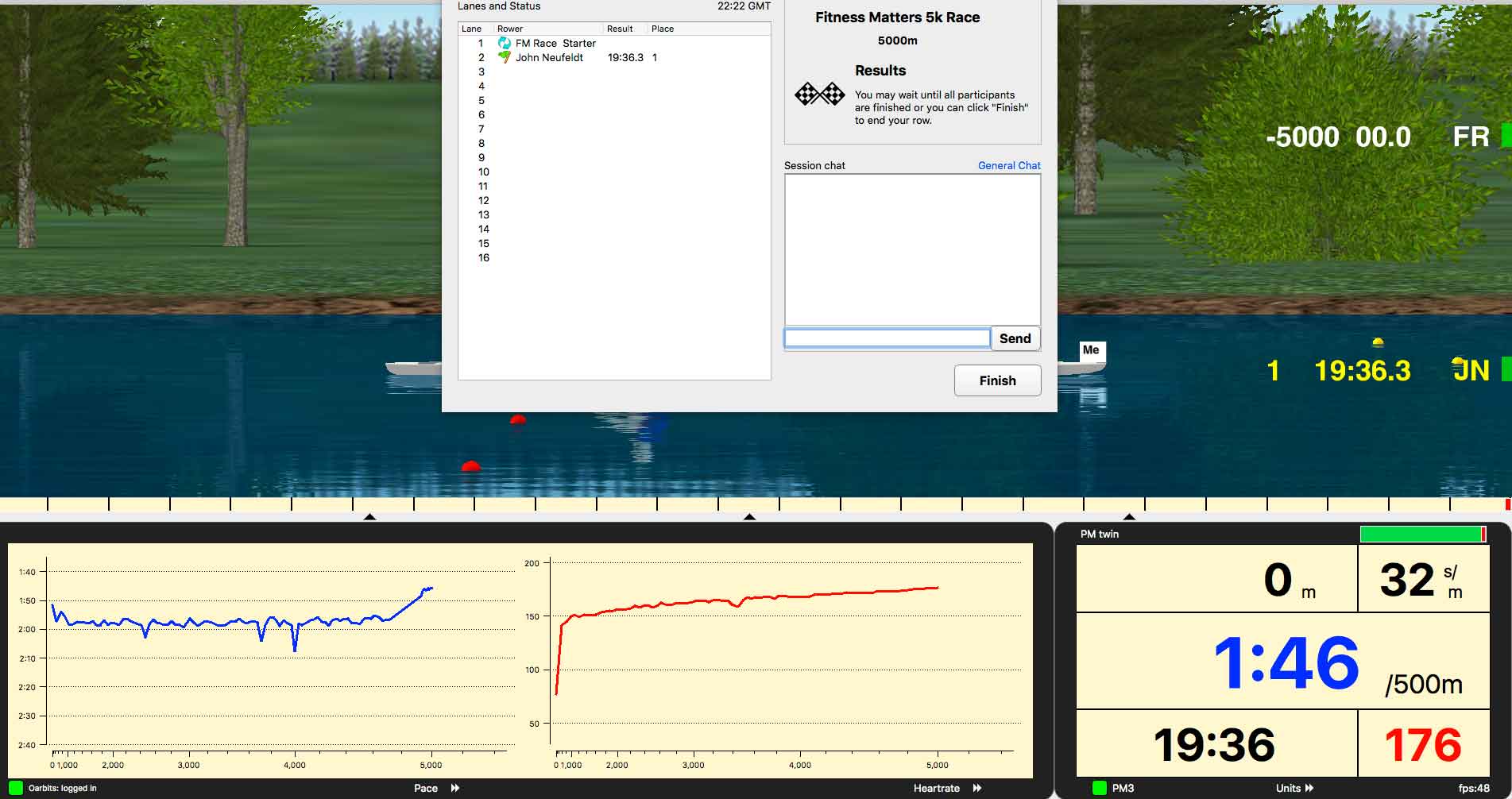
Task: Click the FR rower tag on the right
Action: [1471, 137]
